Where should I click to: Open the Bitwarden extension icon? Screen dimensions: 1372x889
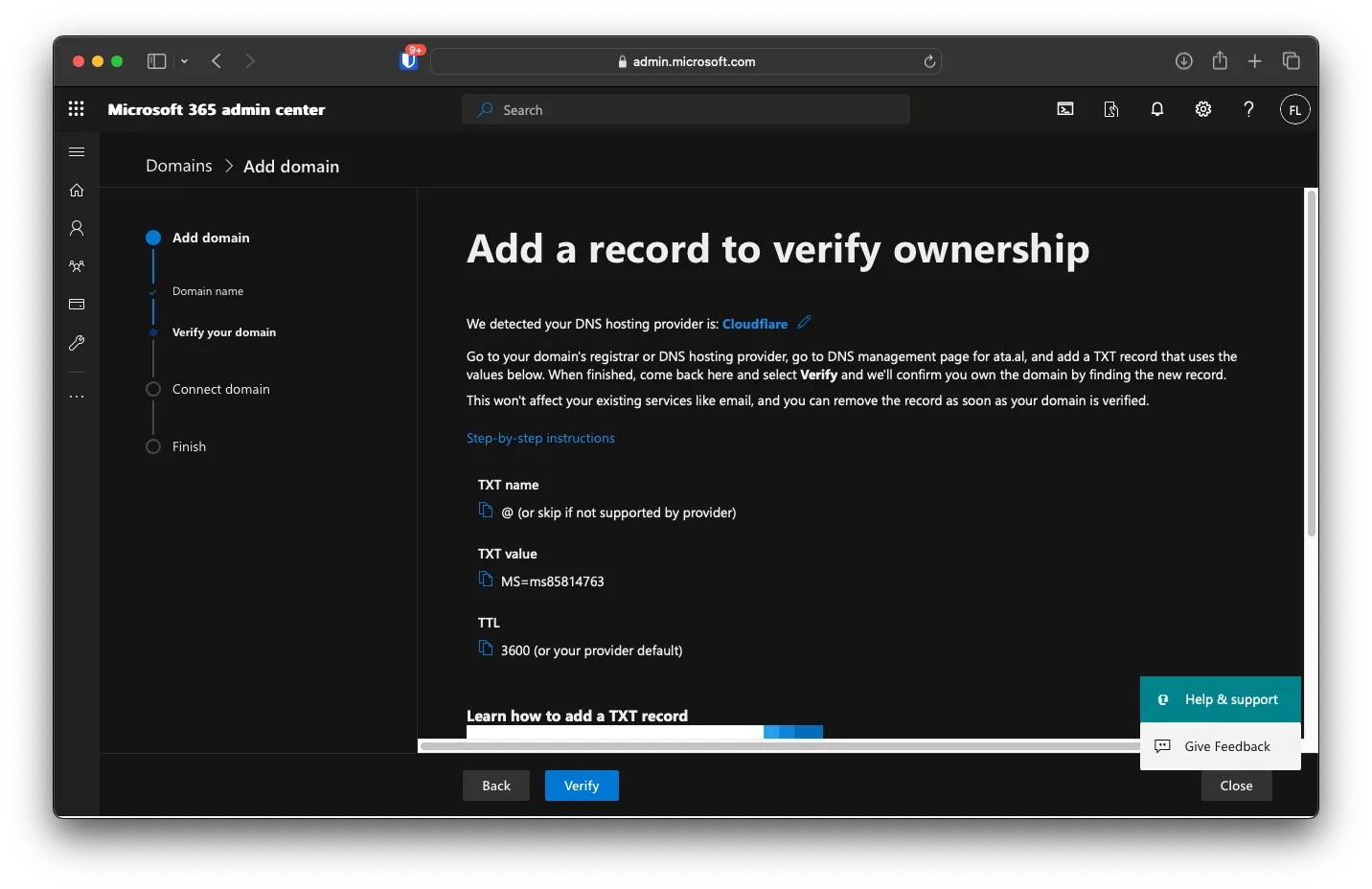pos(409,60)
